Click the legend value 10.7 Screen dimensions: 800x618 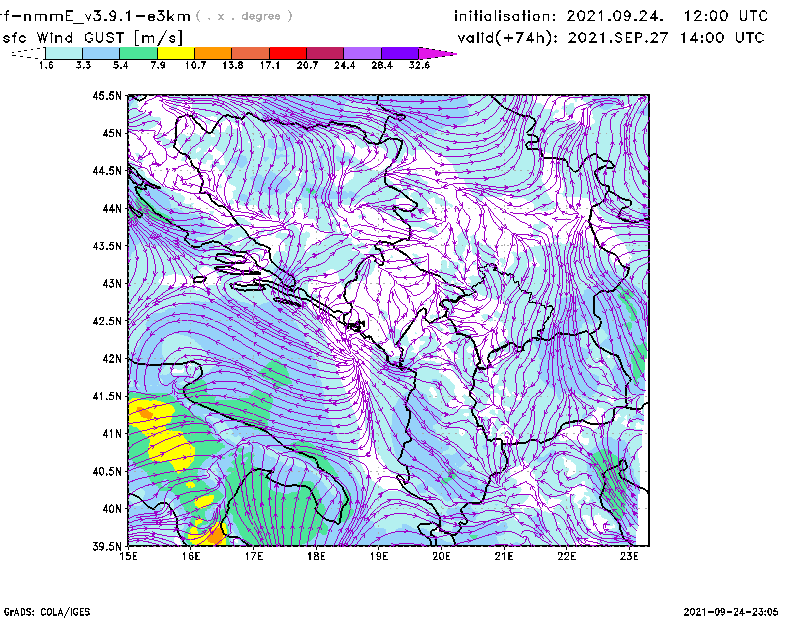(195, 65)
